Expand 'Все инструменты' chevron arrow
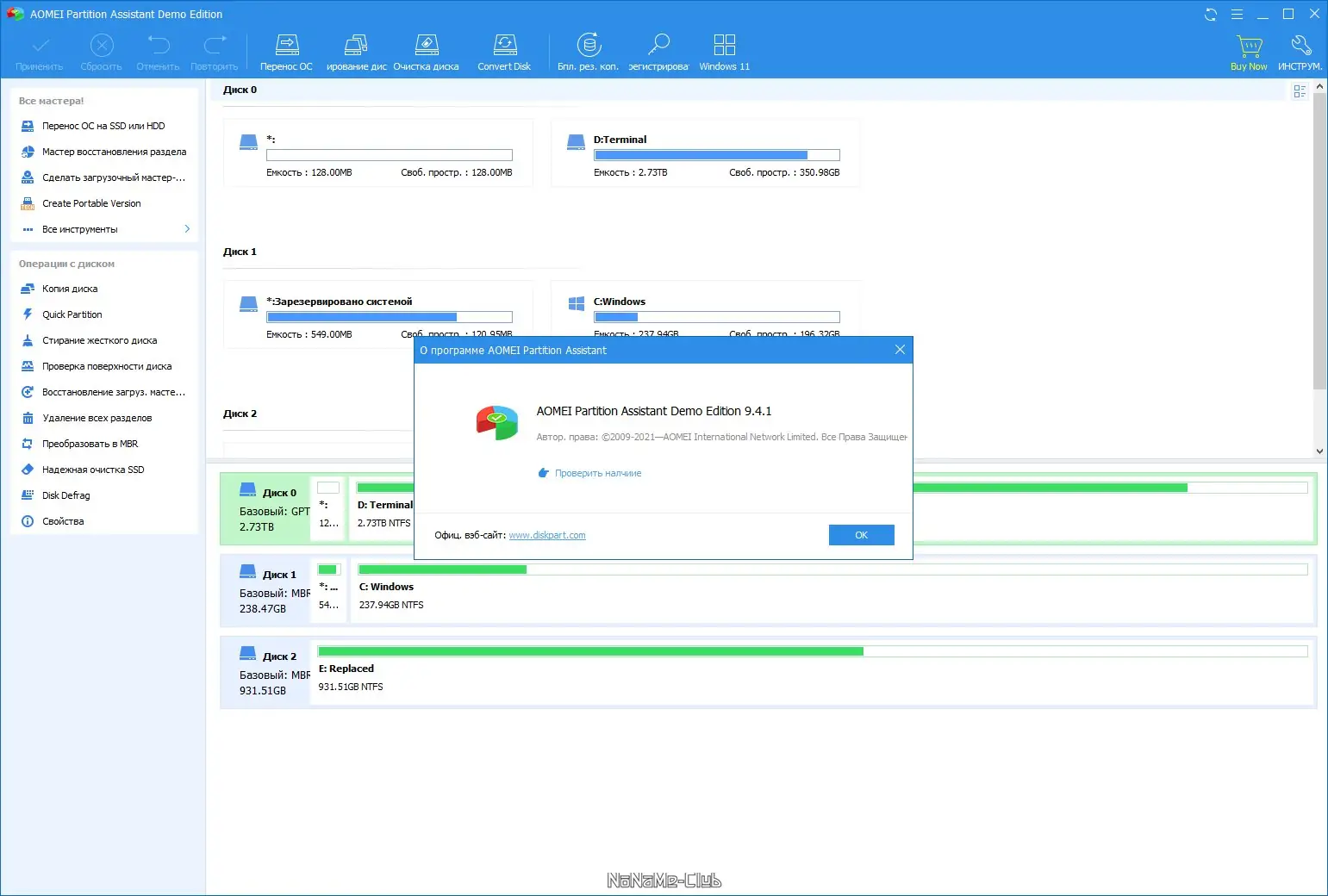The height and width of the screenshot is (896, 1328). [x=187, y=229]
